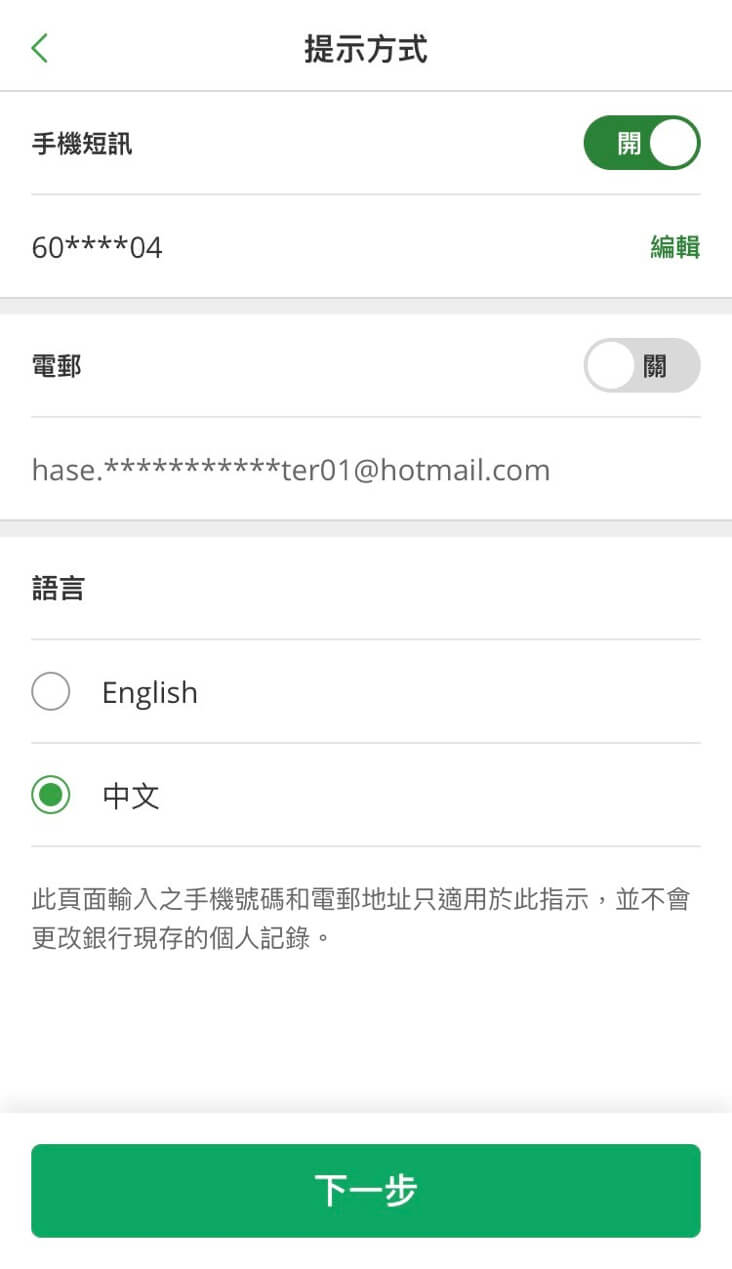Select the English radio button
Screen dimensions: 732x1269
(51, 692)
